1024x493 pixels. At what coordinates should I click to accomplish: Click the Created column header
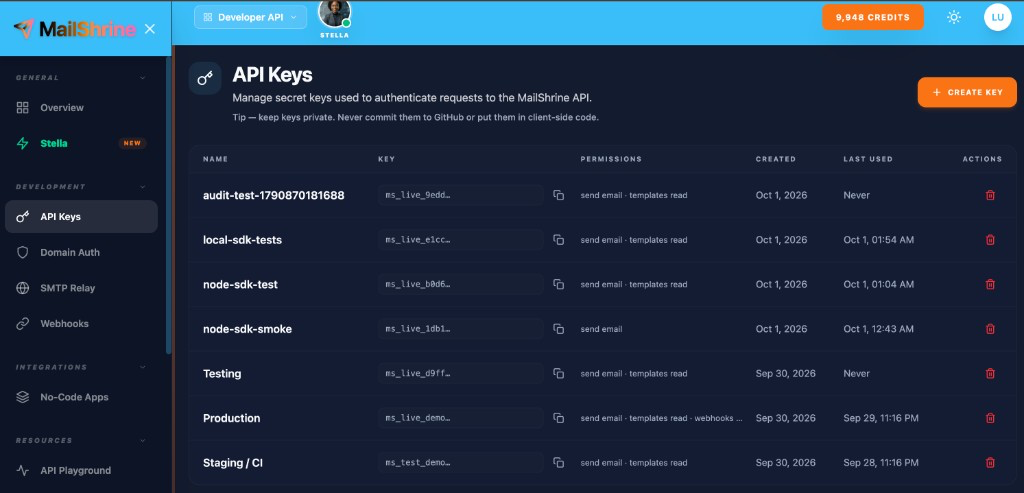click(776, 159)
